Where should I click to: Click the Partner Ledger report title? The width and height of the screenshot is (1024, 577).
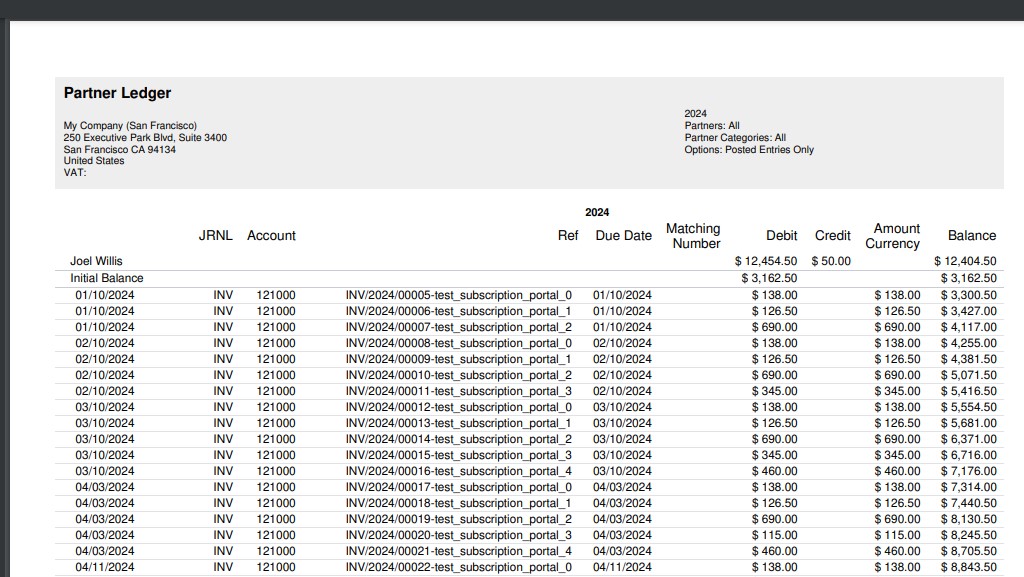coord(118,93)
